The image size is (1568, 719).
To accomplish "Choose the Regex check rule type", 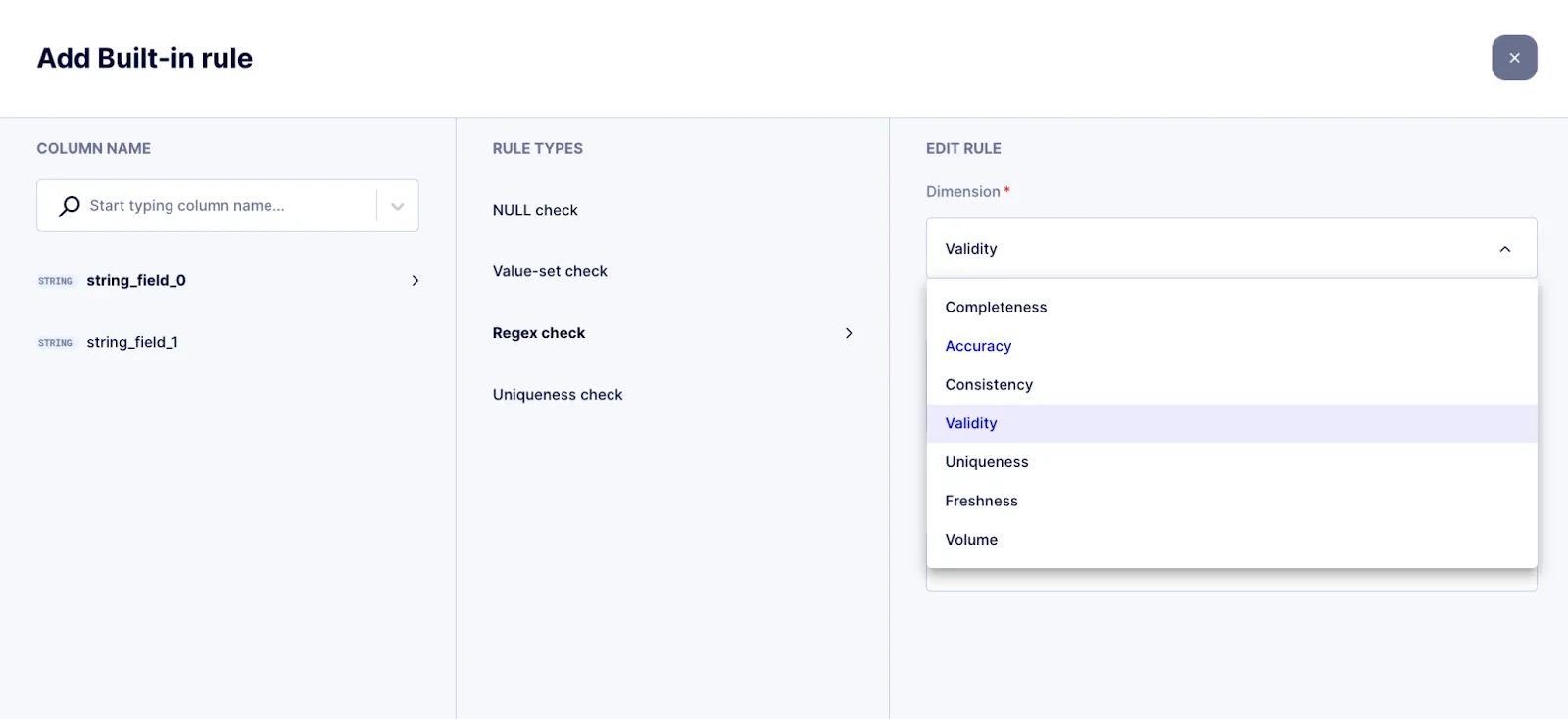I will pos(539,333).
